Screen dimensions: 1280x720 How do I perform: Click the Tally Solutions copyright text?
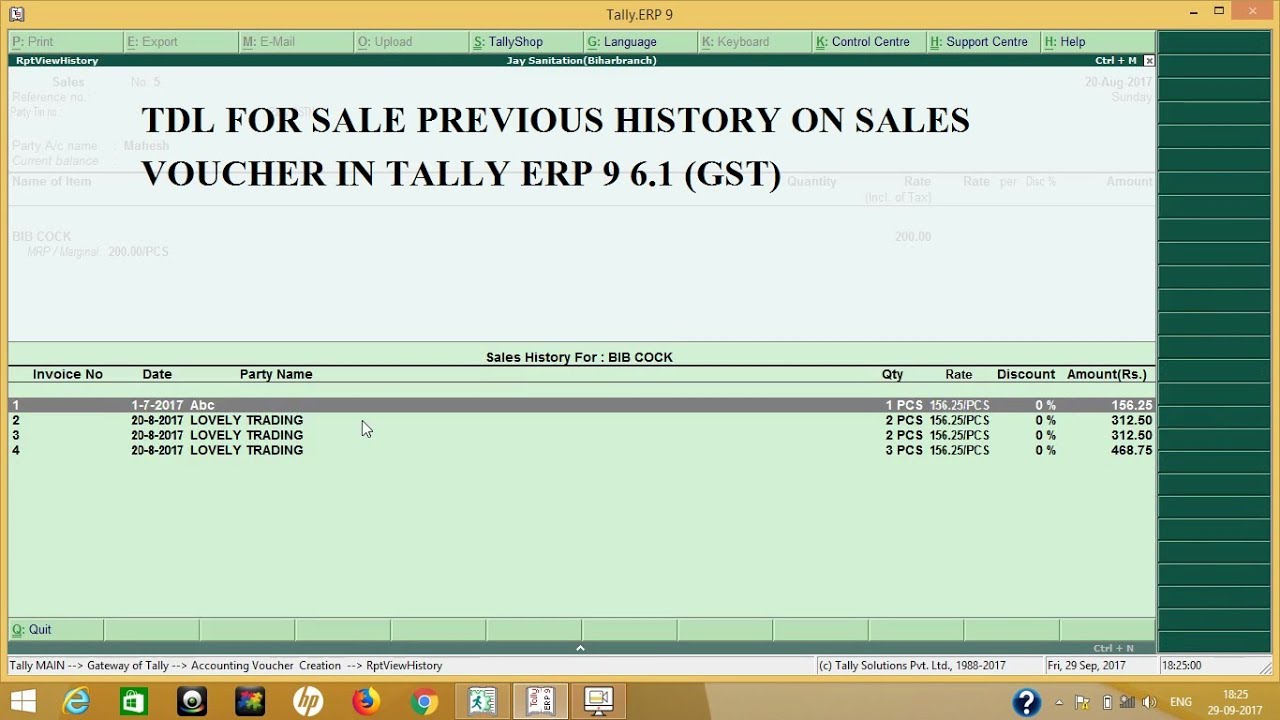click(x=912, y=665)
